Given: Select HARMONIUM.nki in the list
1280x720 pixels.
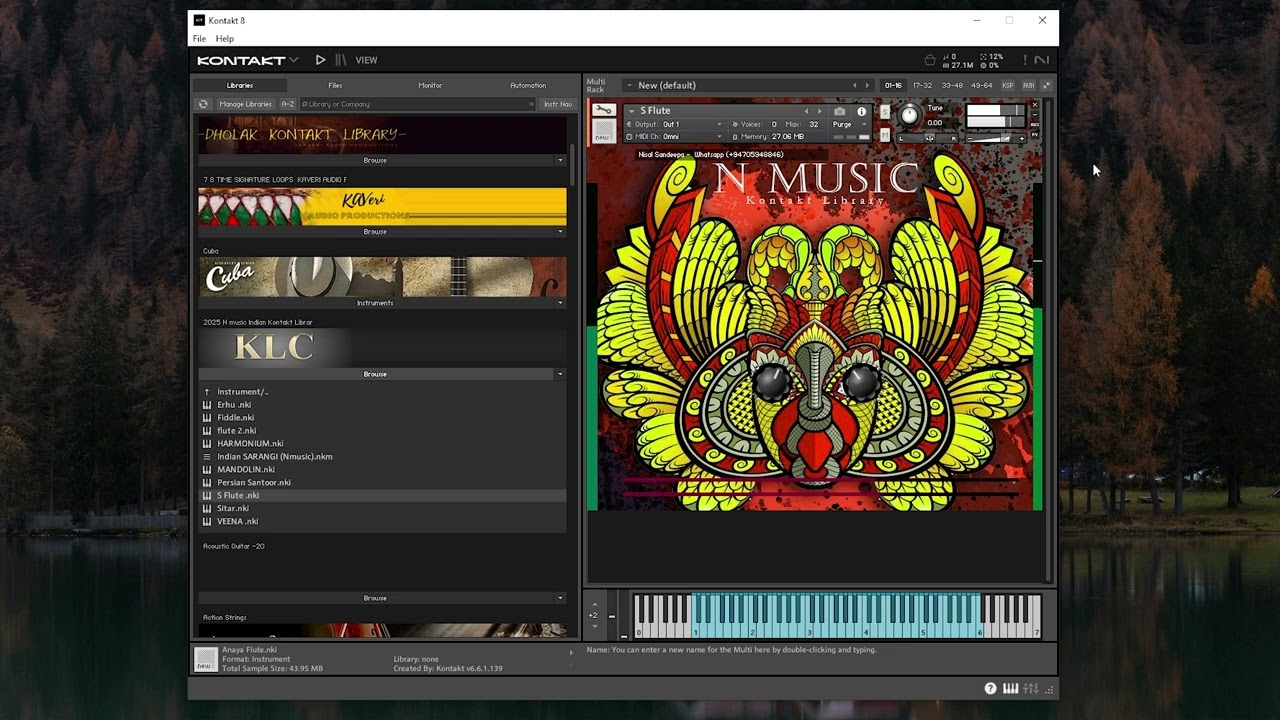Looking at the screenshot, I should click(382, 443).
